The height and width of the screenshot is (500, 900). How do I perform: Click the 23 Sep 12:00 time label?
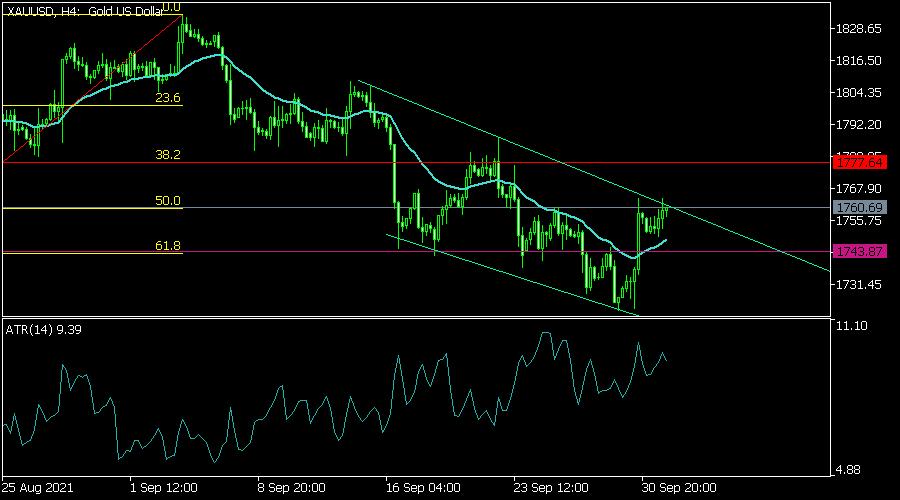pyautogui.click(x=551, y=488)
